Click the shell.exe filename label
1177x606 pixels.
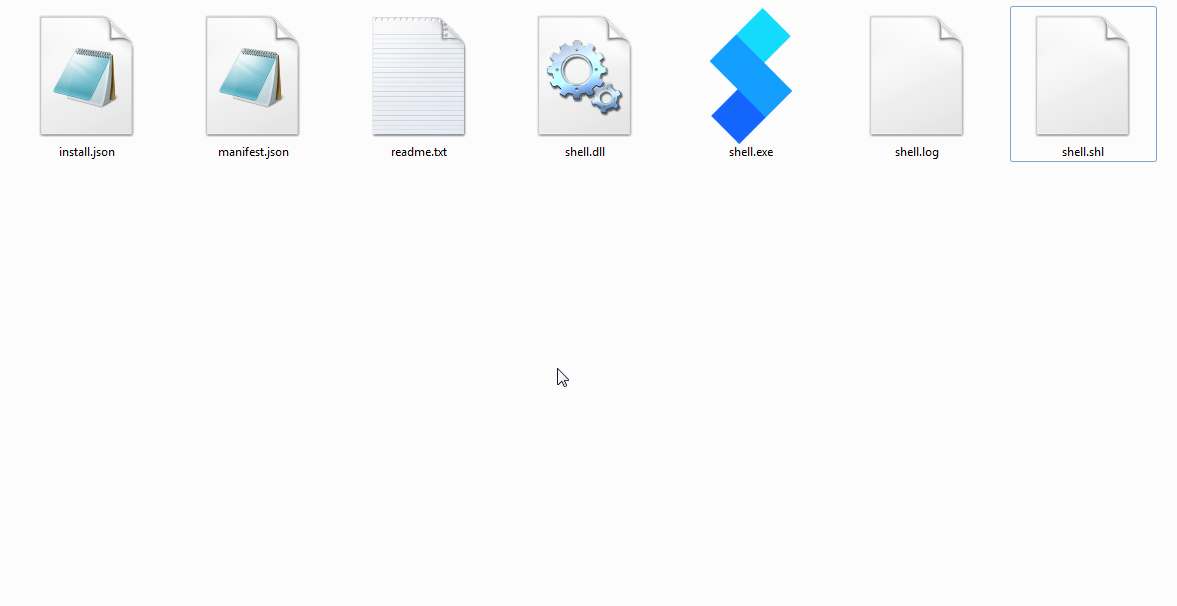pyautogui.click(x=750, y=152)
